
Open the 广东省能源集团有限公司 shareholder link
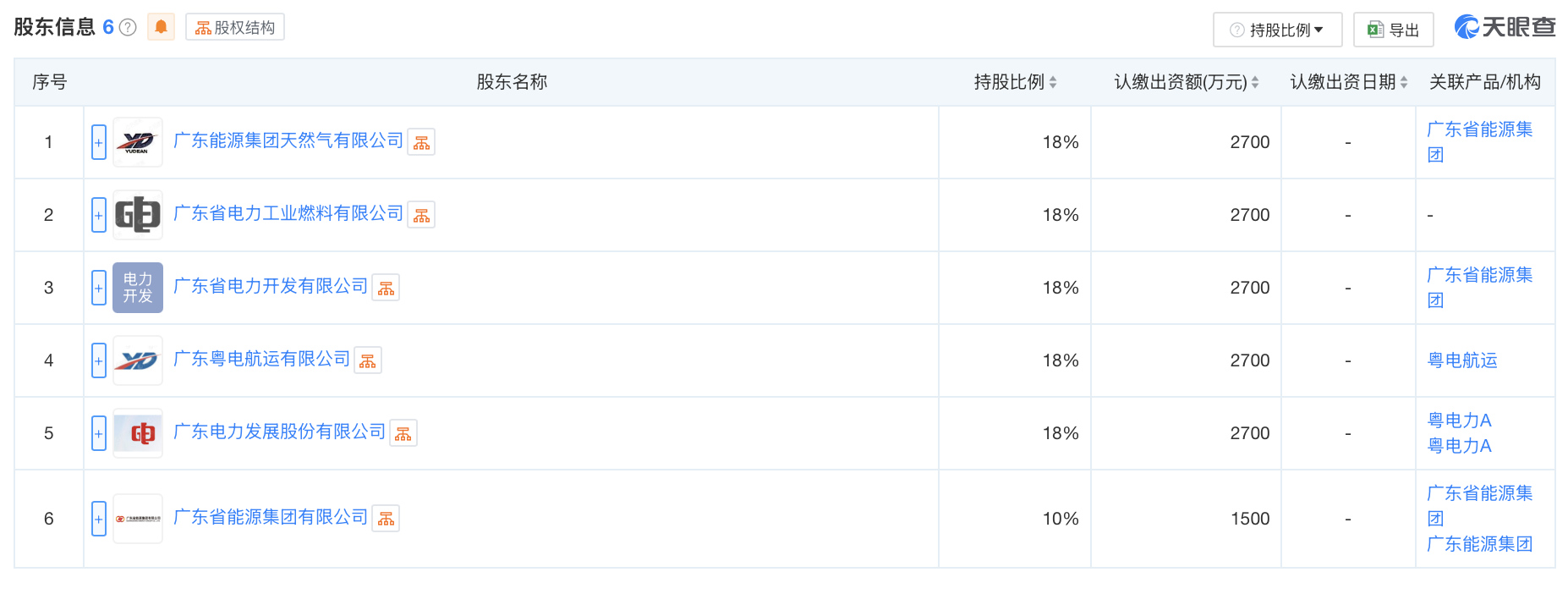coord(271,517)
